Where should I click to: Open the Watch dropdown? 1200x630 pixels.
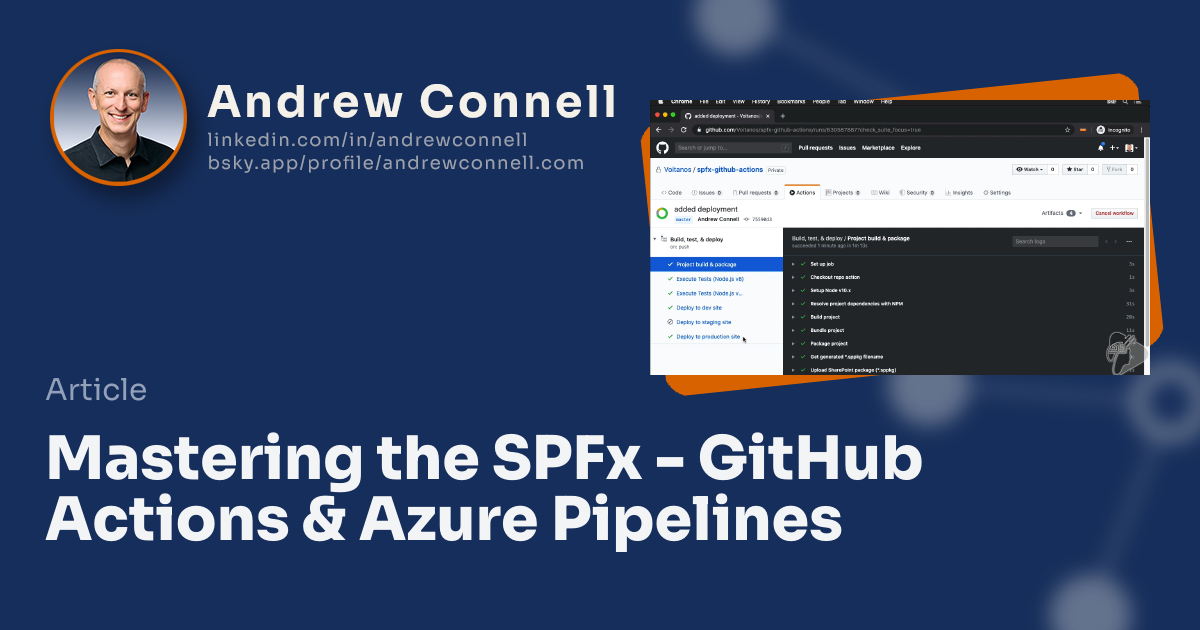[1029, 170]
